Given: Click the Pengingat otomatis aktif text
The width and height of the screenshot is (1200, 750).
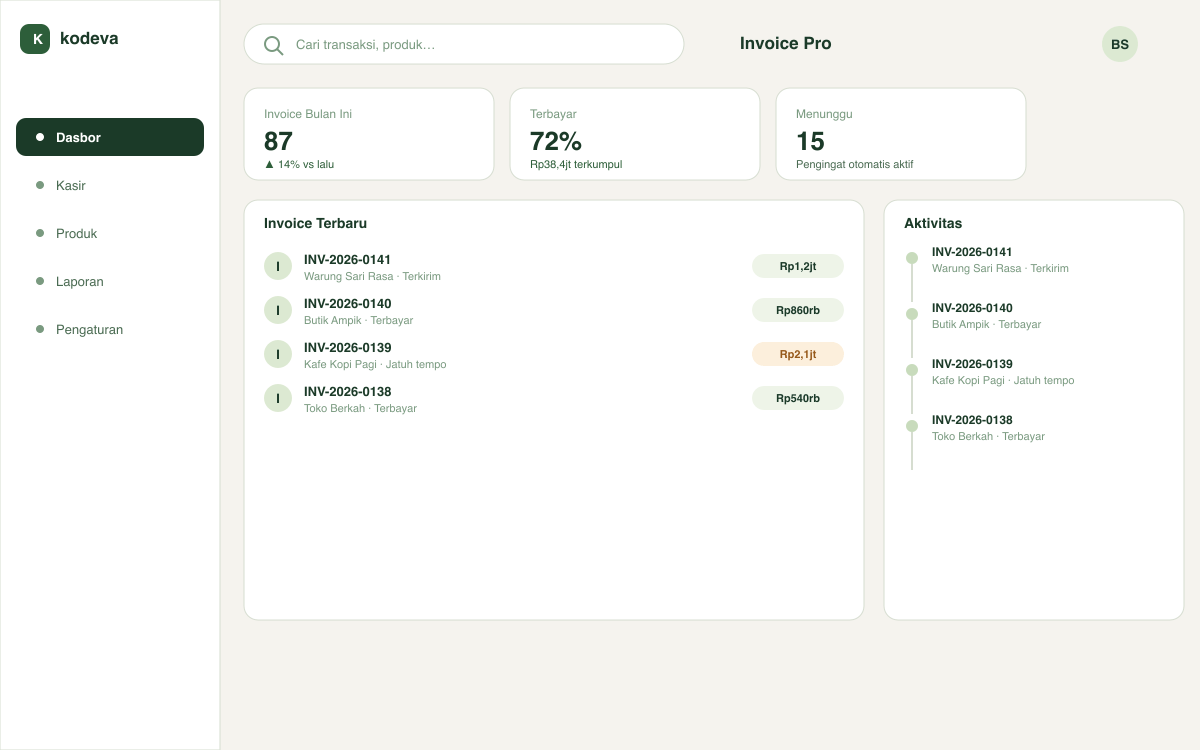Looking at the screenshot, I should pyautogui.click(x=855, y=164).
